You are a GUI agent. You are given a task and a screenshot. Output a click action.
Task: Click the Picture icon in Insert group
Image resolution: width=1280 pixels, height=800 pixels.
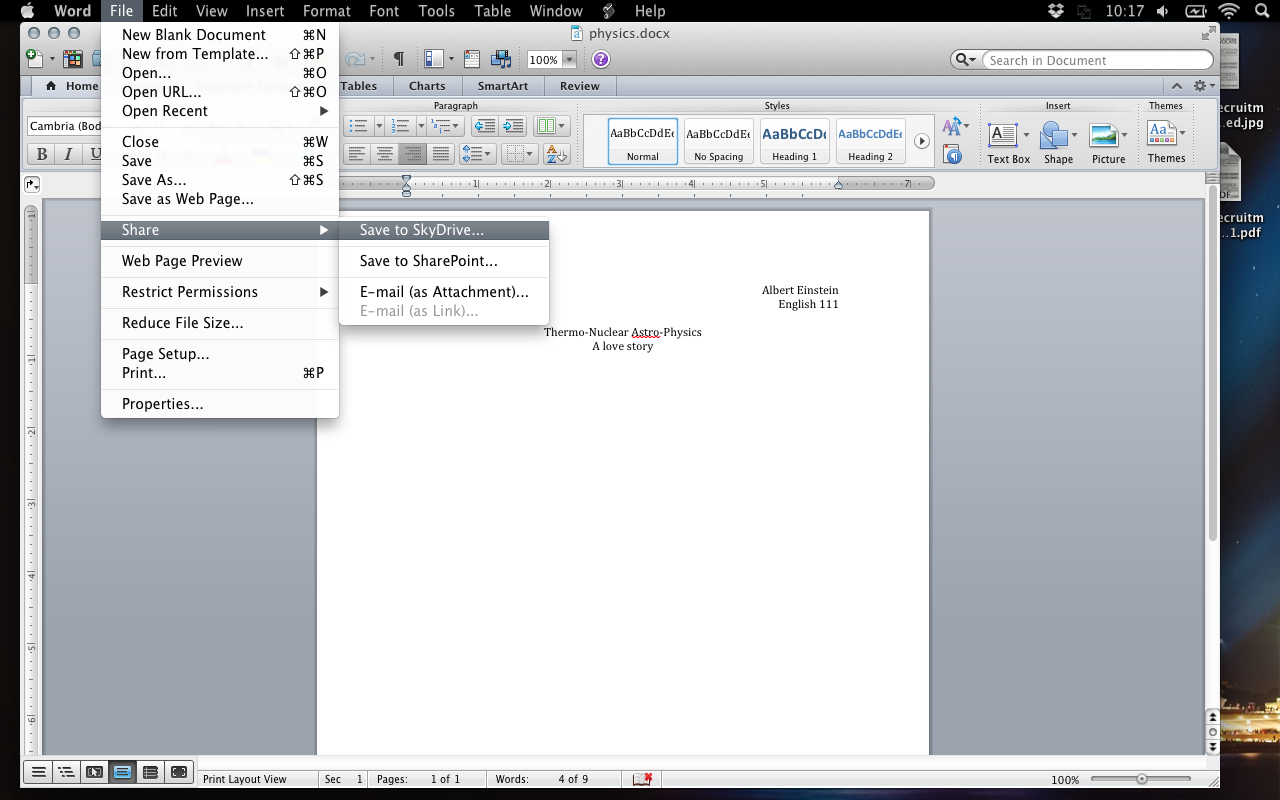1107,142
